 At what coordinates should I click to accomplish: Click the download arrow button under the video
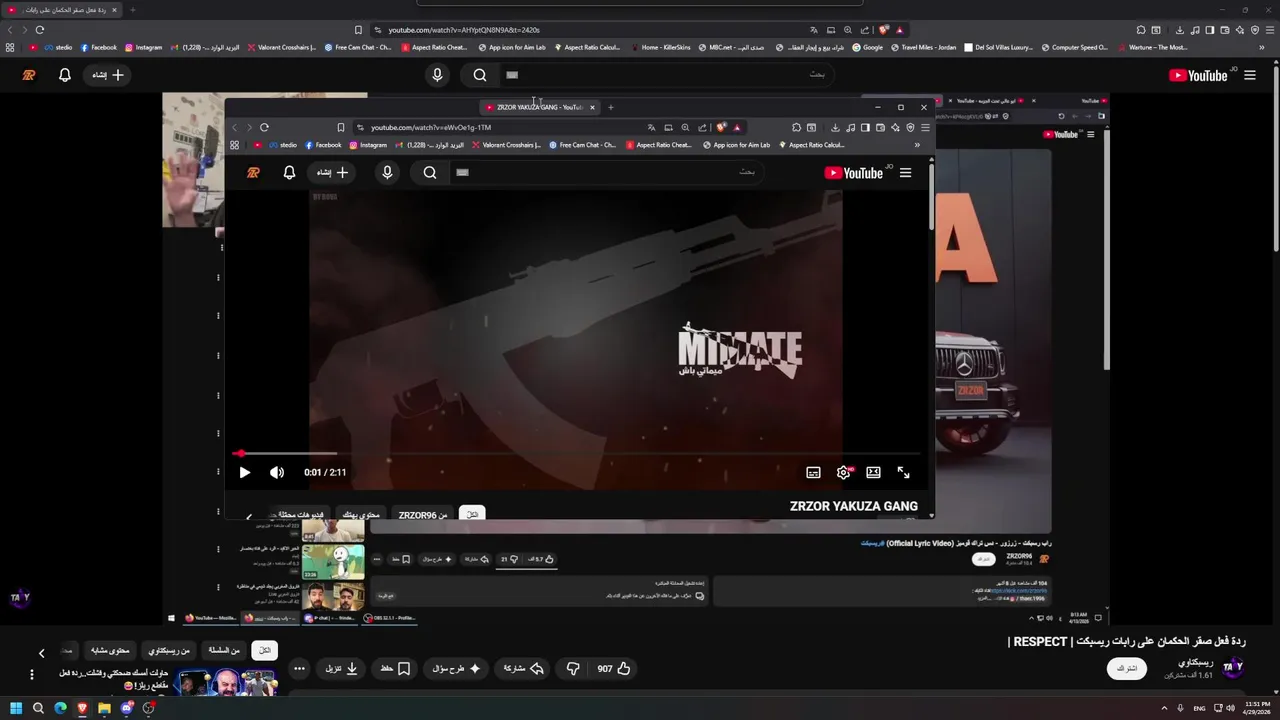tap(342, 668)
